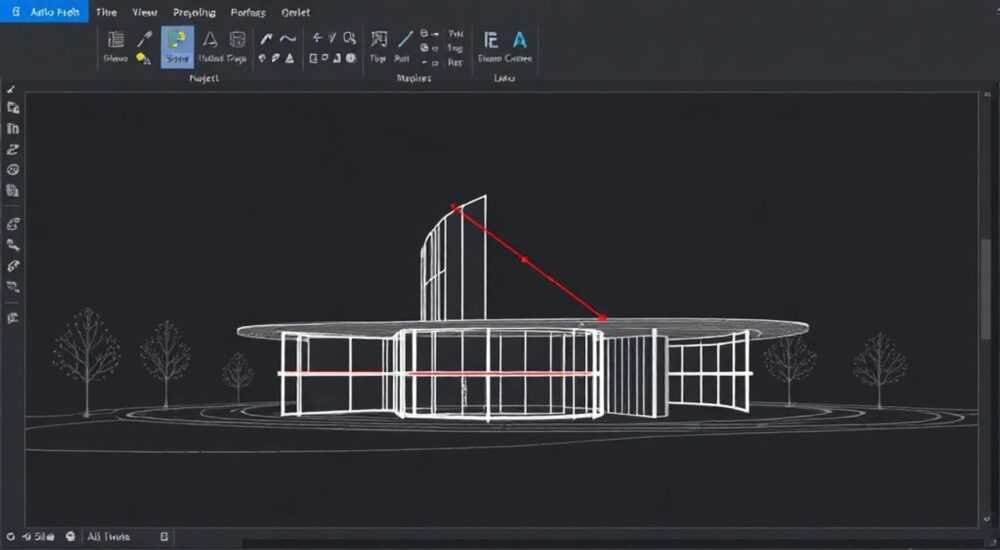Toggle the circle icon at status bar left

click(10, 537)
